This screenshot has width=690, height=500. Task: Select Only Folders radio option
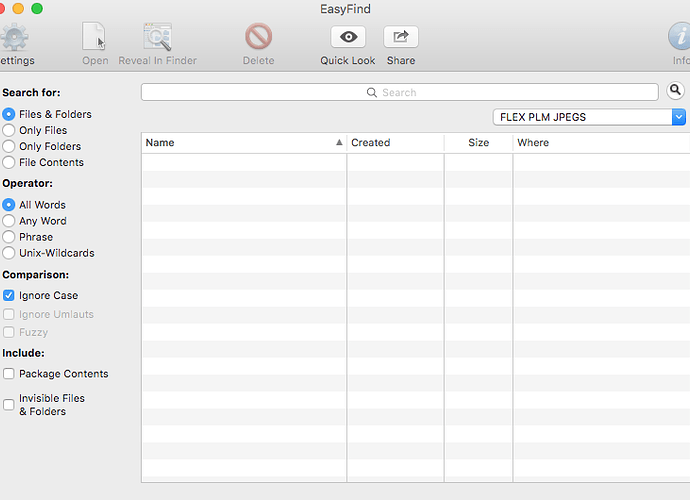[x=8, y=146]
